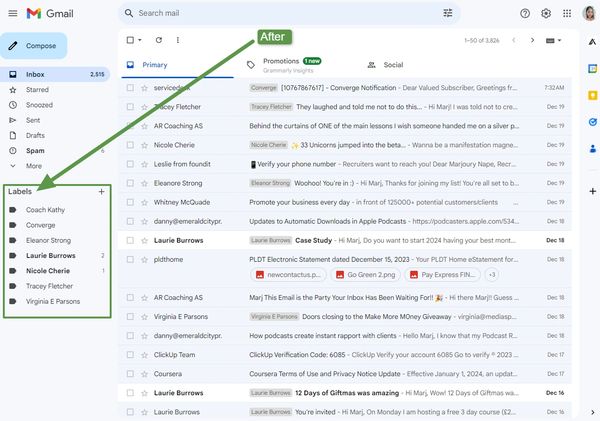This screenshot has width=600, height=421.
Task: Show the side panel chevron at bottom right
Action: [x=592, y=412]
